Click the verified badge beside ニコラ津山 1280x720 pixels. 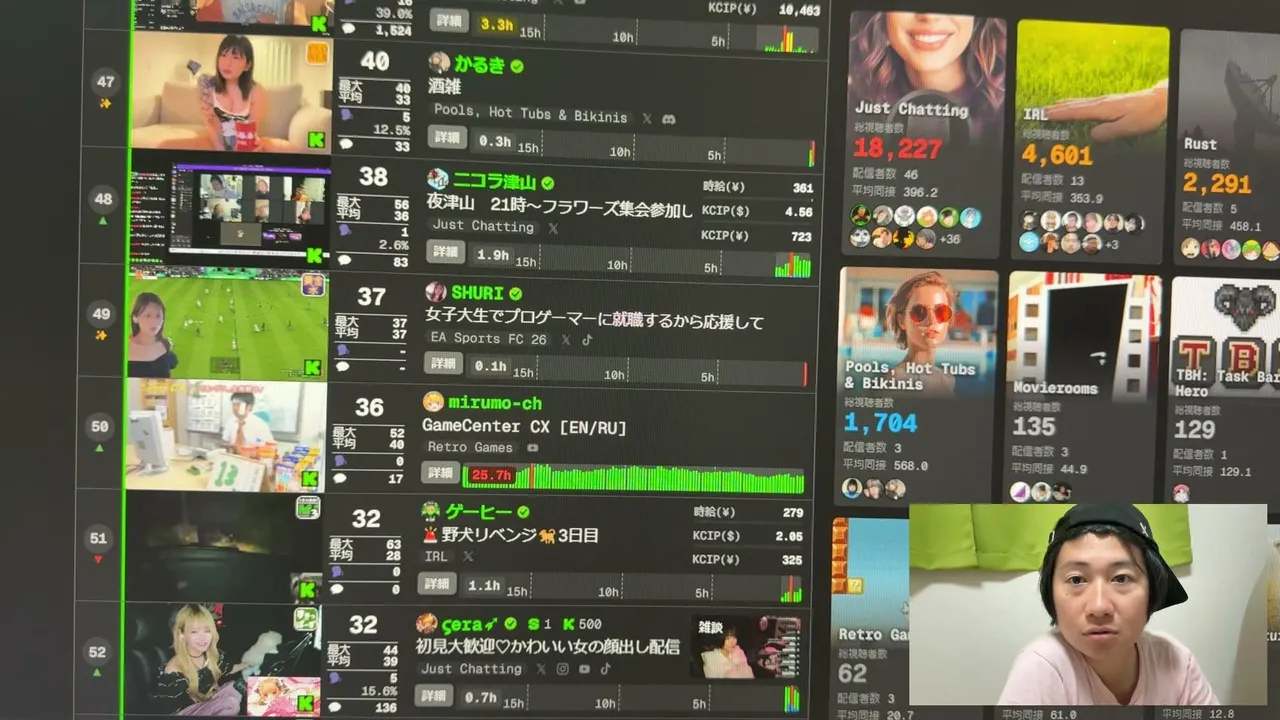[x=548, y=183]
